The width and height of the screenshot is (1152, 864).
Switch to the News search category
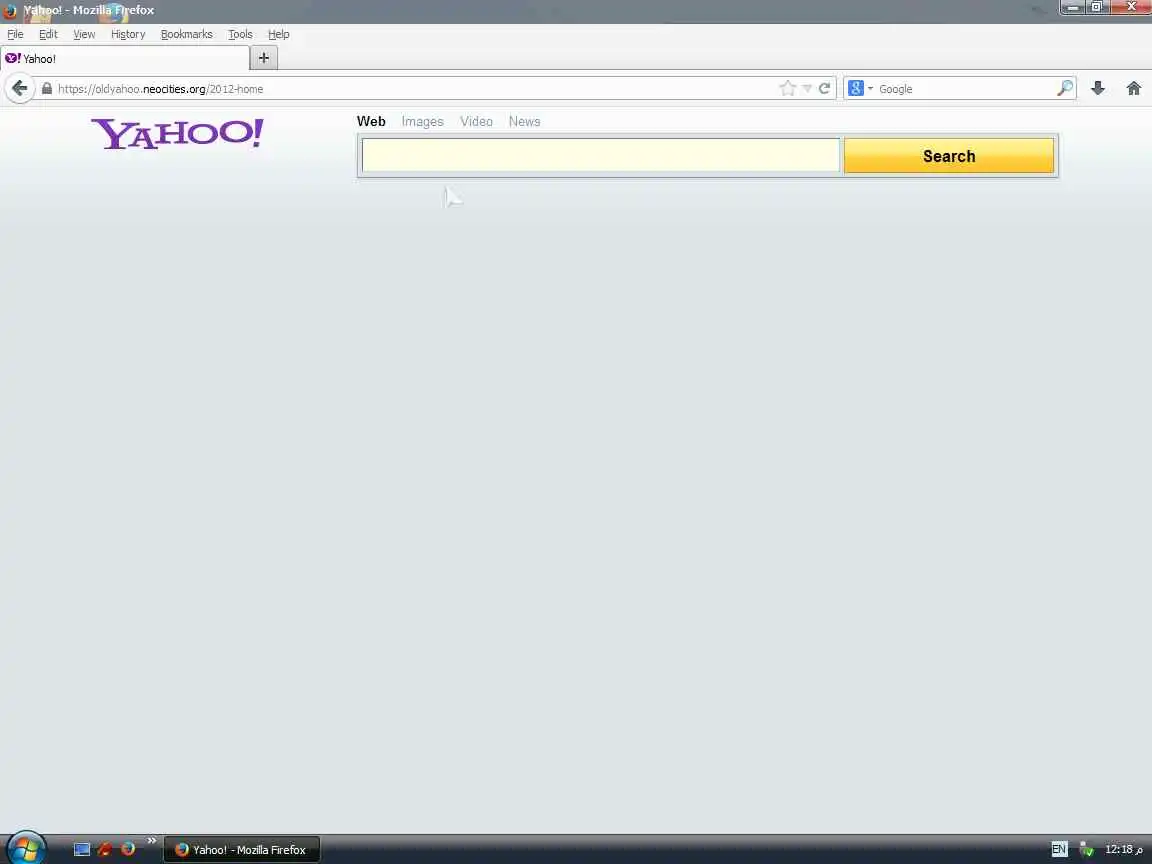(525, 122)
